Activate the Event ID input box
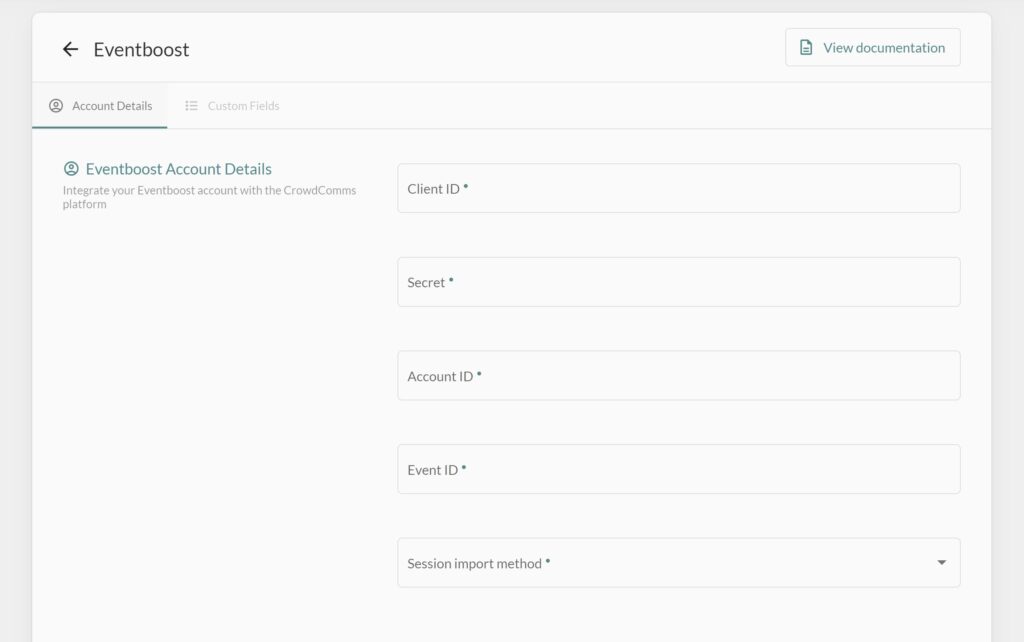Image resolution: width=1024 pixels, height=642 pixels. [678, 469]
